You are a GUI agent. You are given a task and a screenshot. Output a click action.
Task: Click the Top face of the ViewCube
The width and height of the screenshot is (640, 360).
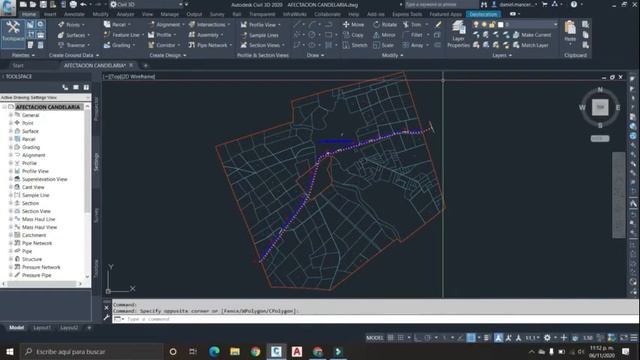coord(600,107)
